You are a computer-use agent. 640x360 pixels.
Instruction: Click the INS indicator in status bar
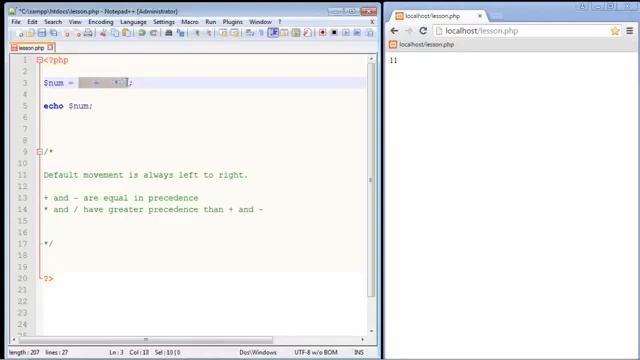(359, 352)
